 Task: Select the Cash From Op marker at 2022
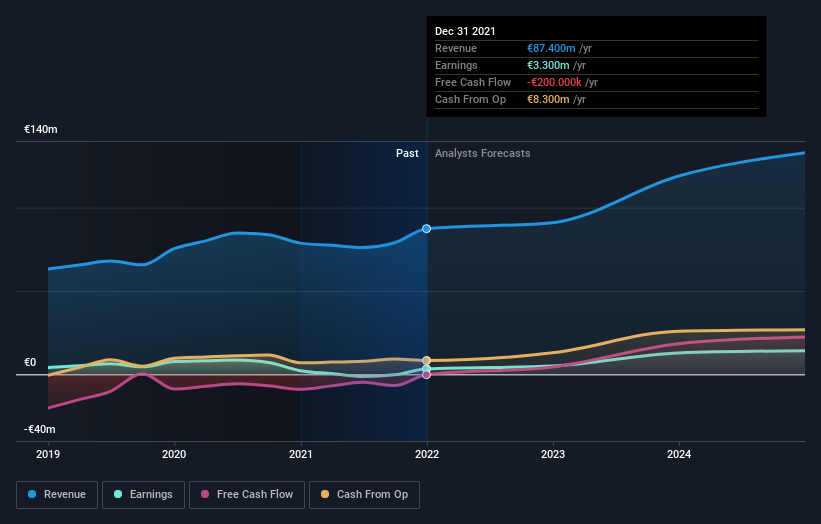click(x=427, y=361)
